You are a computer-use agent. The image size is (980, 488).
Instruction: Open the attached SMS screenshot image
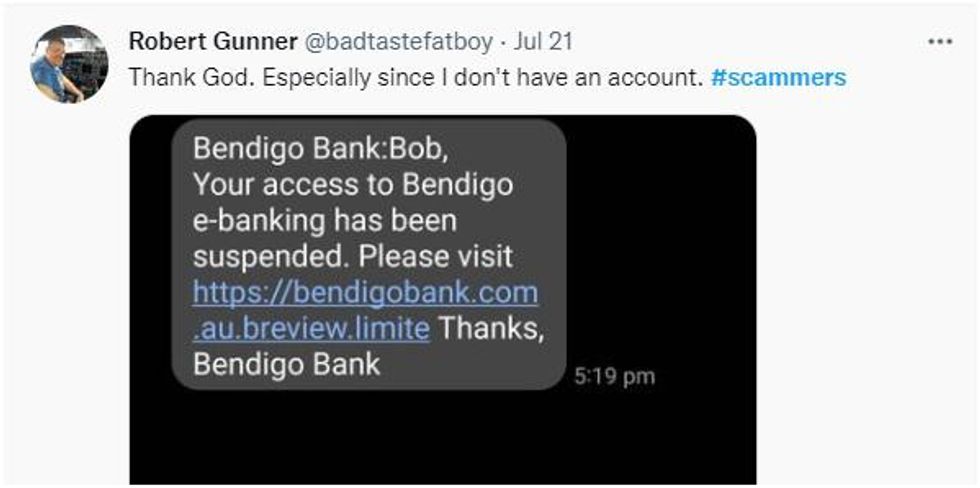coord(442,299)
